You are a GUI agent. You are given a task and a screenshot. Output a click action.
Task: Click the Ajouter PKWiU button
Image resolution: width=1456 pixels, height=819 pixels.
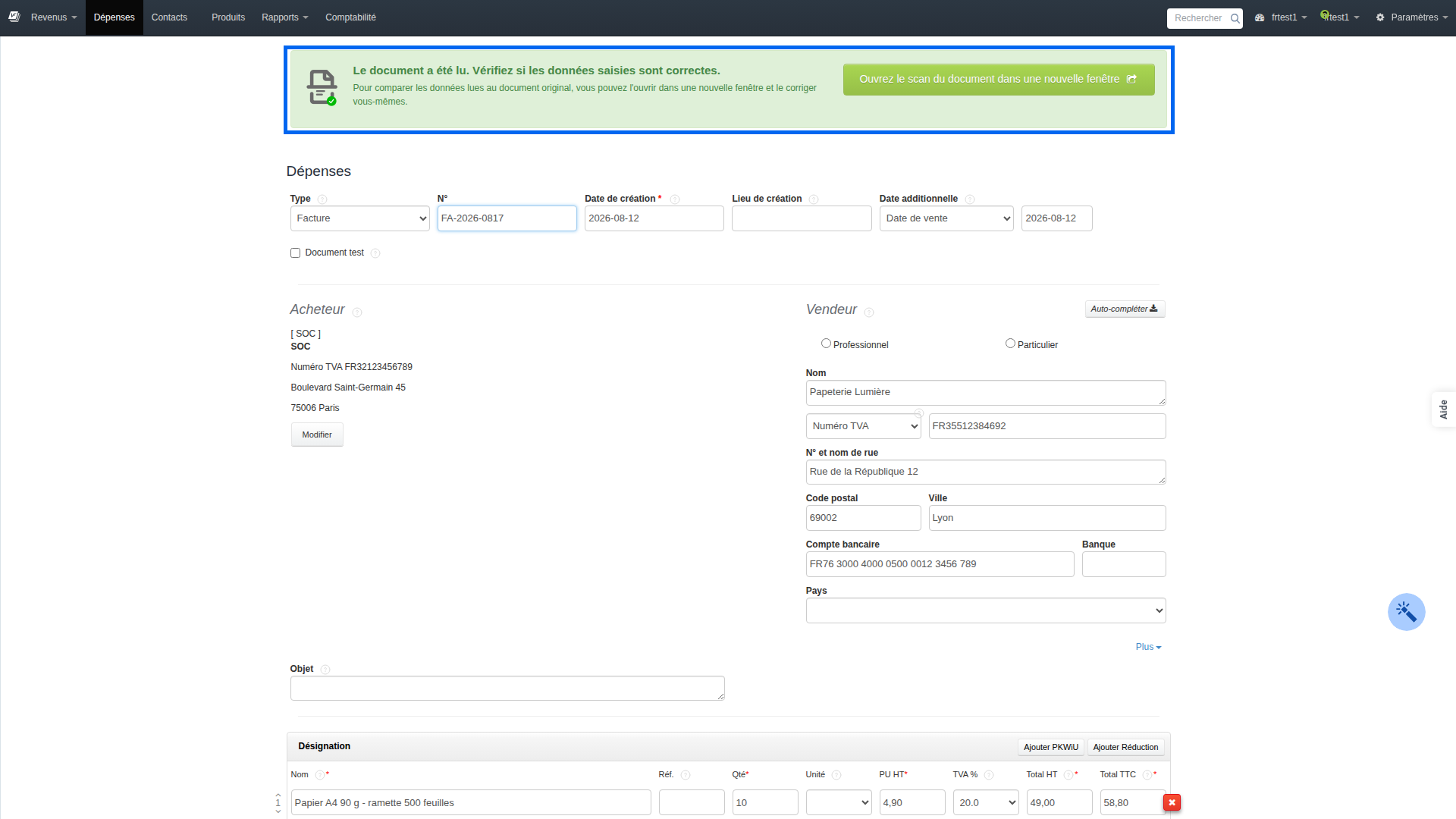pyautogui.click(x=1050, y=747)
